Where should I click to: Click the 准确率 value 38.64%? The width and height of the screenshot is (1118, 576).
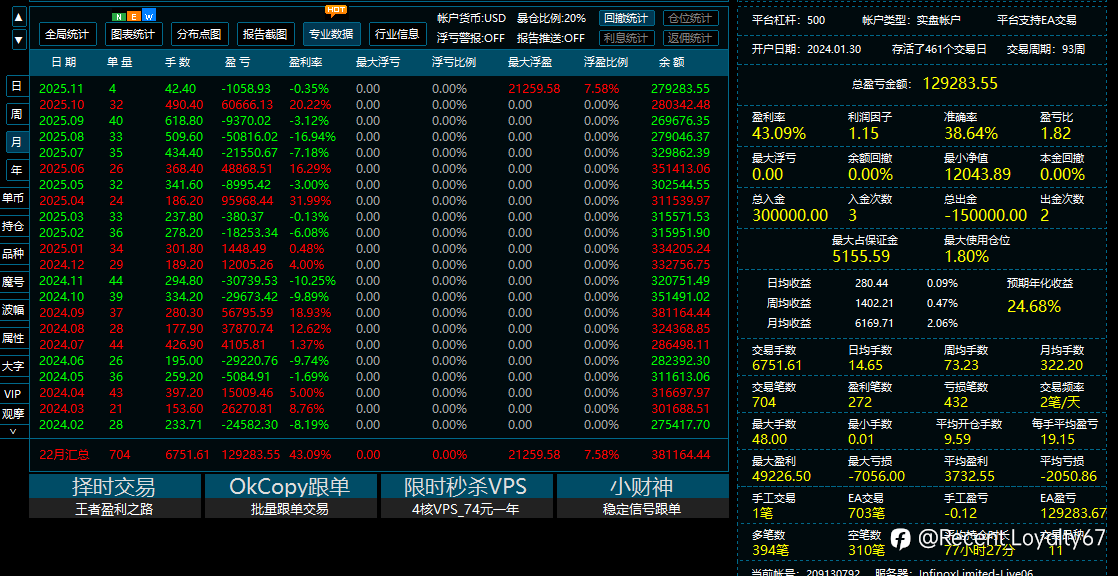click(x=970, y=133)
